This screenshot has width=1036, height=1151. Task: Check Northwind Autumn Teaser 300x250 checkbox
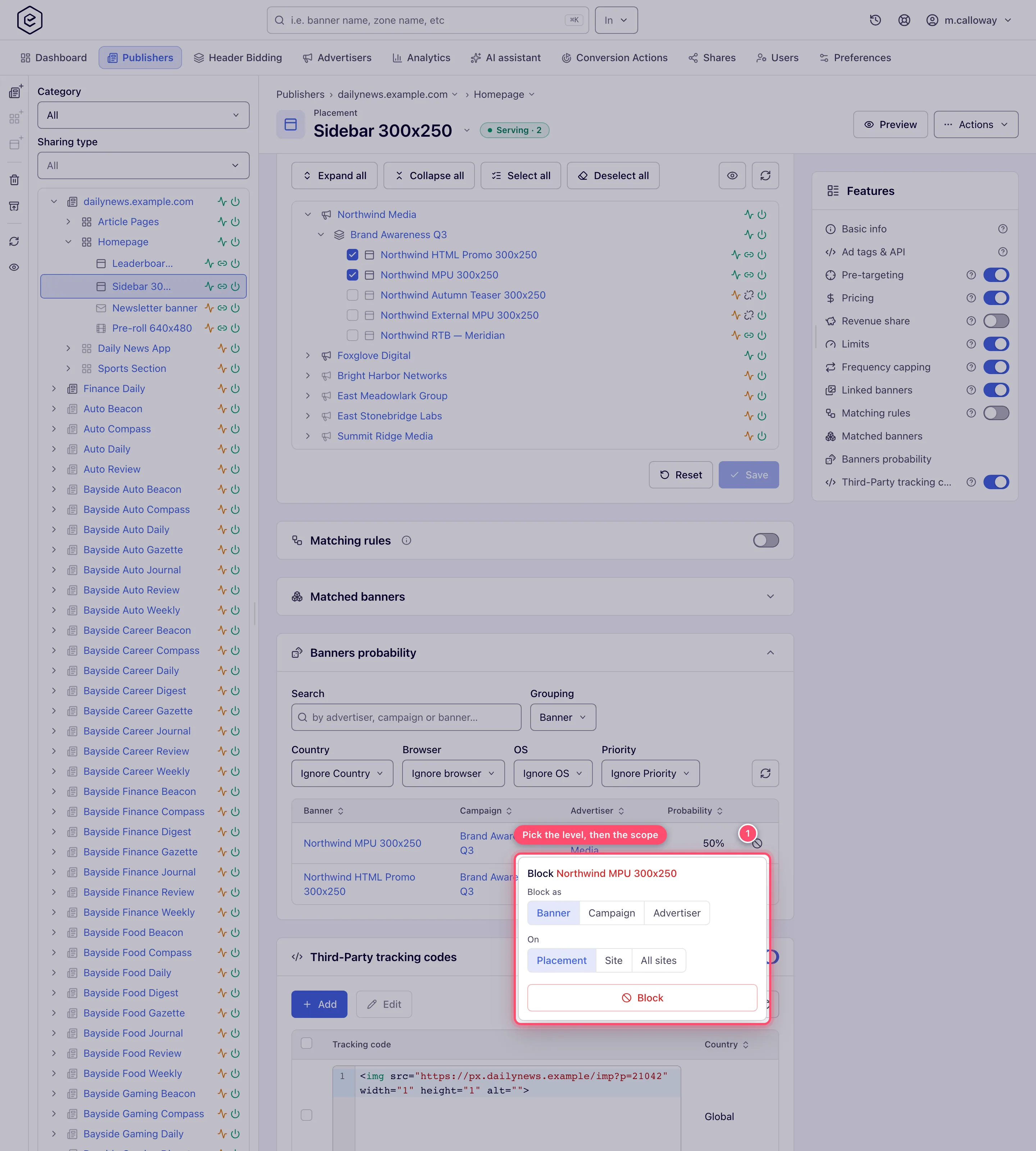pyautogui.click(x=353, y=295)
